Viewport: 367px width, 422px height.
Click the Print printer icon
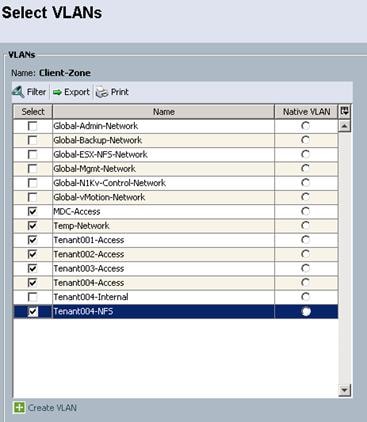click(102, 92)
